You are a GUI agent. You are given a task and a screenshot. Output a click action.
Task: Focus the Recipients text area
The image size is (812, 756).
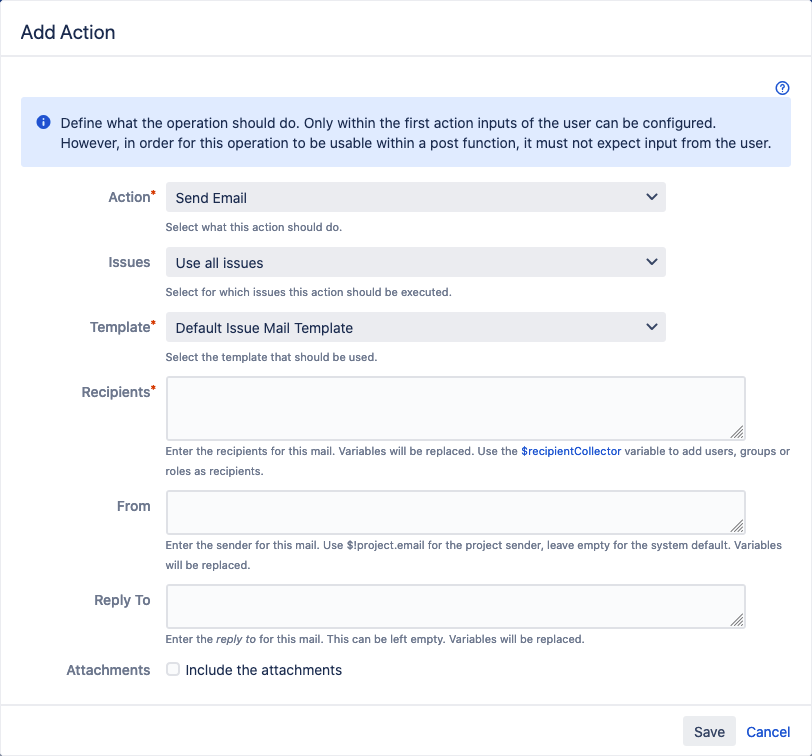tap(456, 409)
